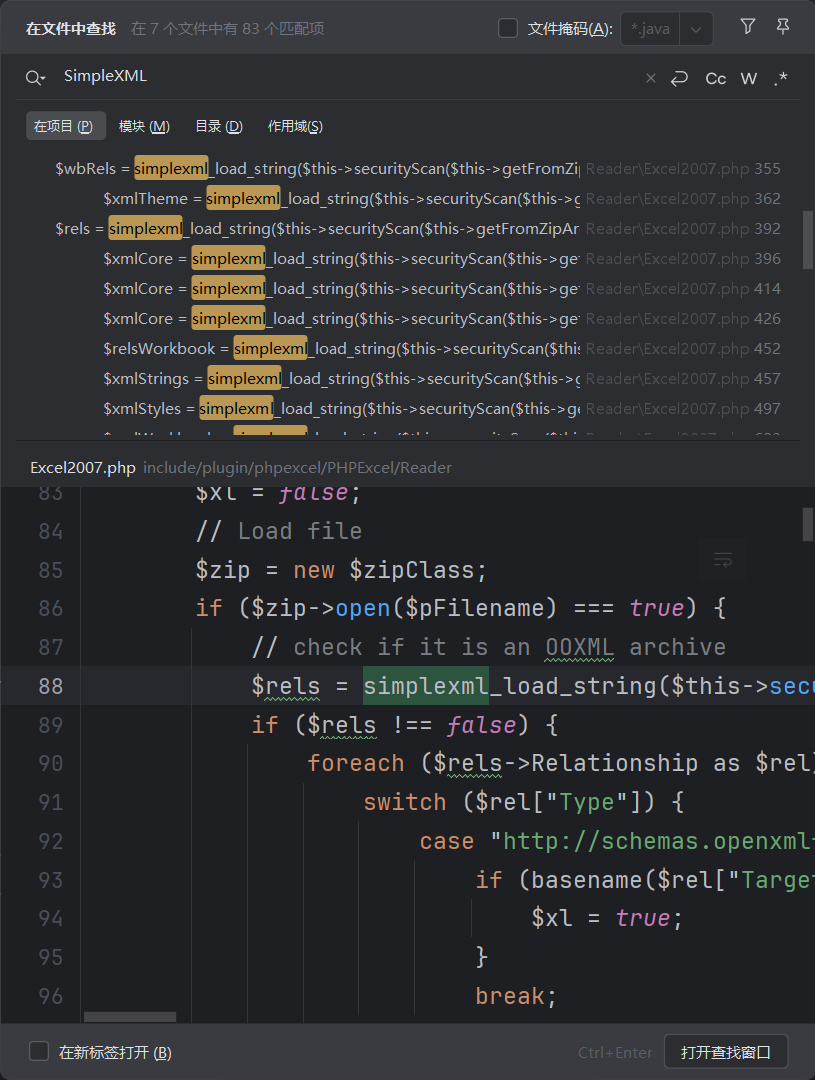Image resolution: width=815 pixels, height=1080 pixels.
Task: Click 打开查找窗口 button
Action: [x=725, y=1052]
